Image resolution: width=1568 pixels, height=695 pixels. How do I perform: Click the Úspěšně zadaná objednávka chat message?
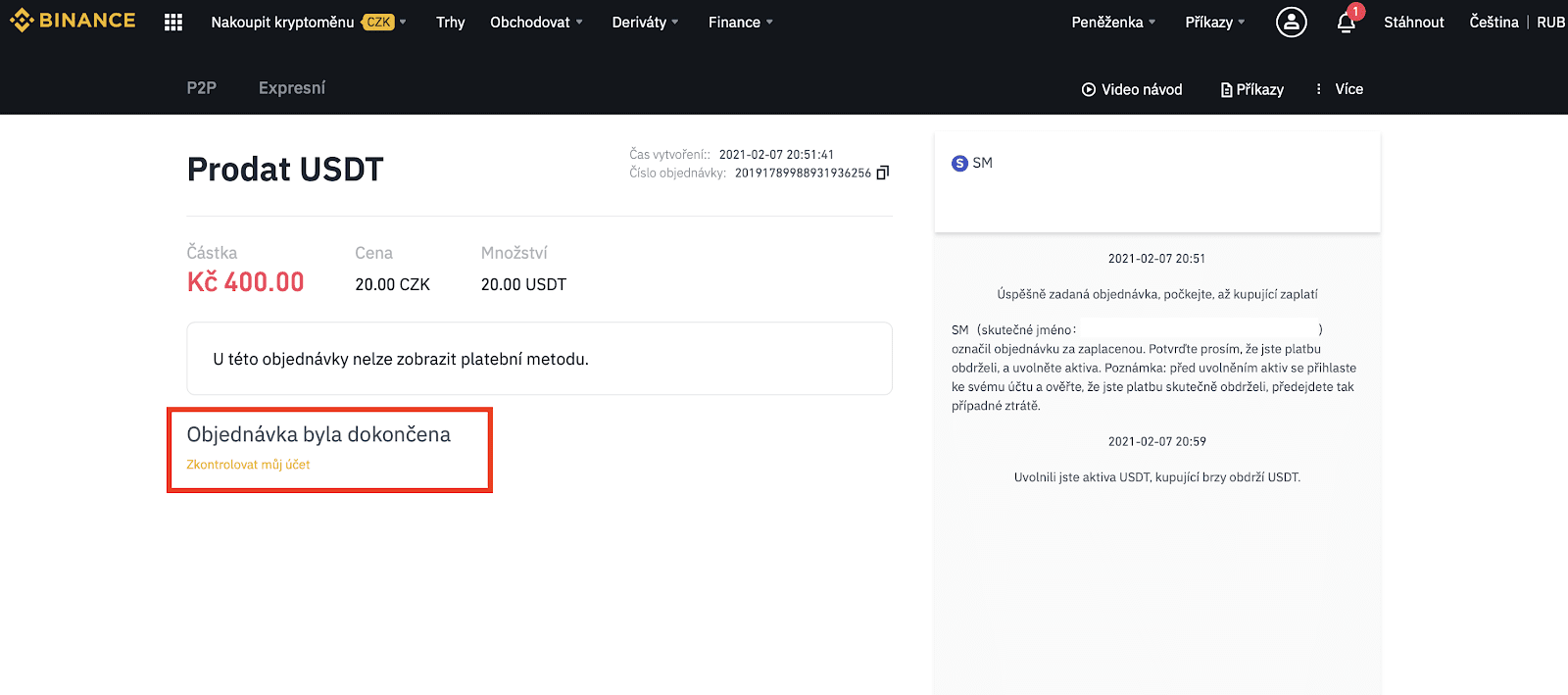(1157, 294)
